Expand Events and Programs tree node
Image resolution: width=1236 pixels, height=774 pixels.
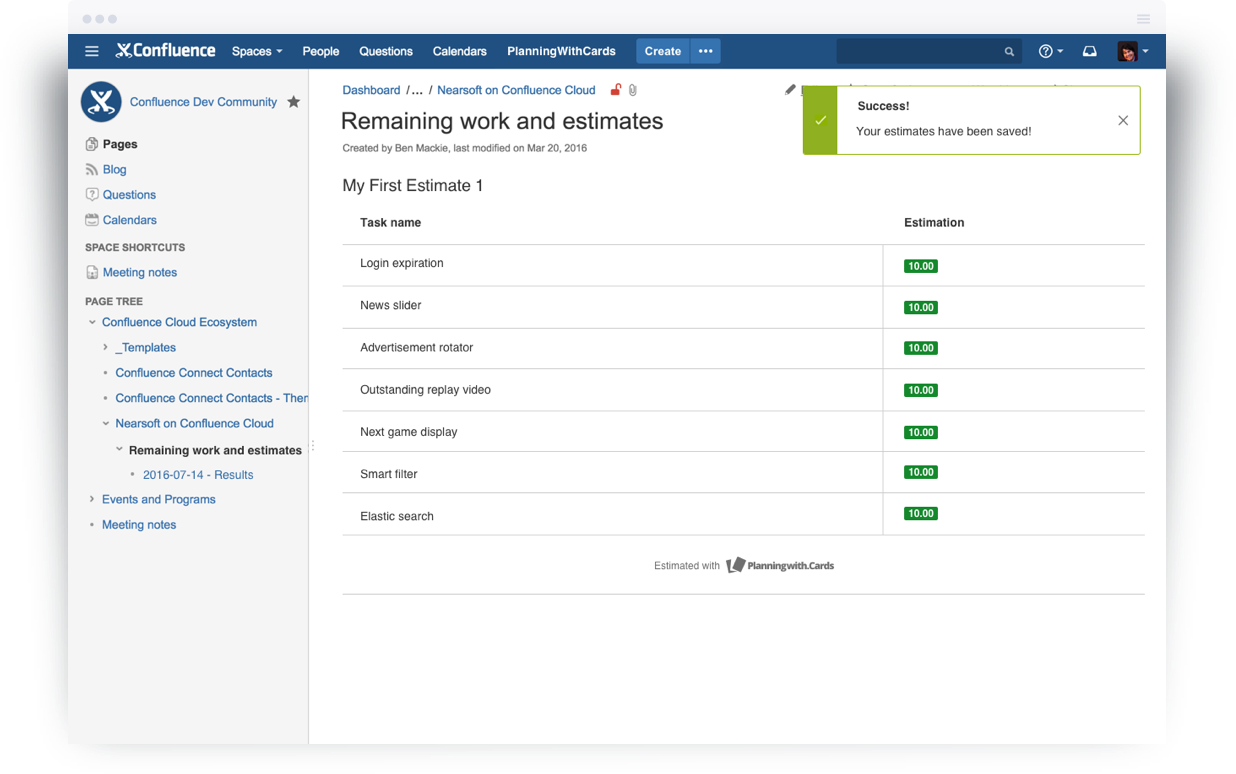pos(92,499)
